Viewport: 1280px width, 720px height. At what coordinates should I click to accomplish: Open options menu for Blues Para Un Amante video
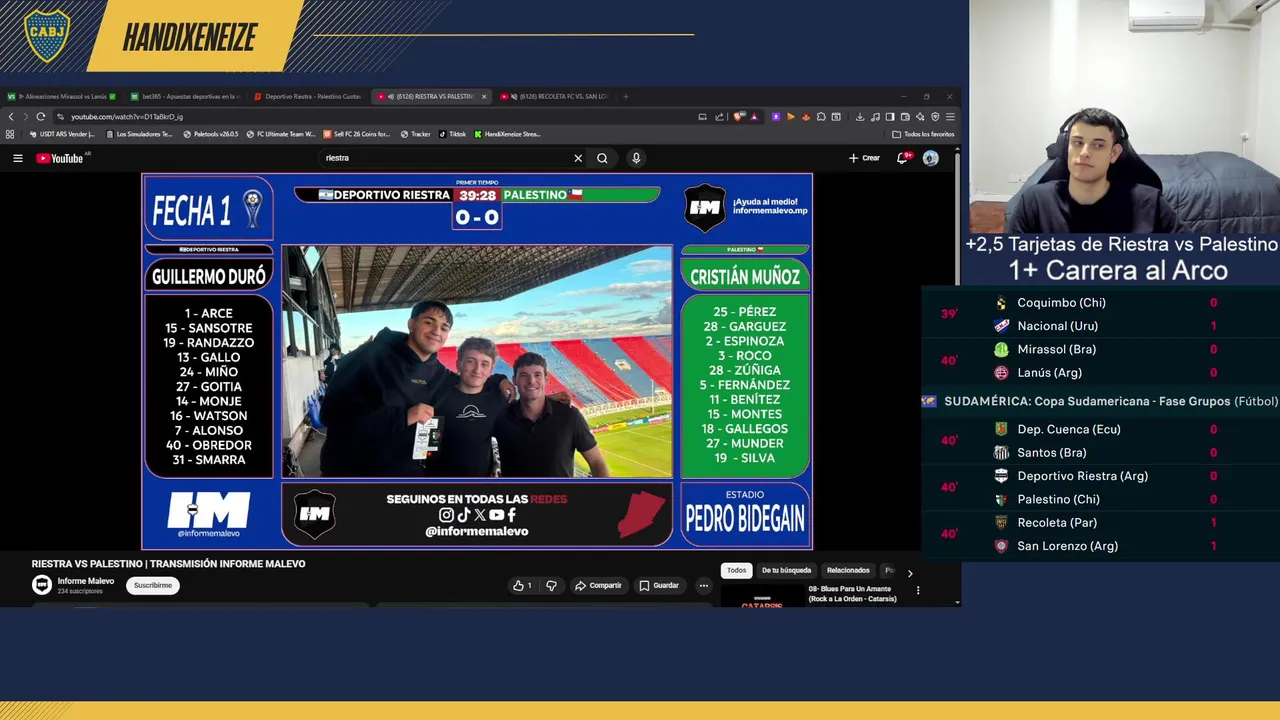(x=918, y=590)
